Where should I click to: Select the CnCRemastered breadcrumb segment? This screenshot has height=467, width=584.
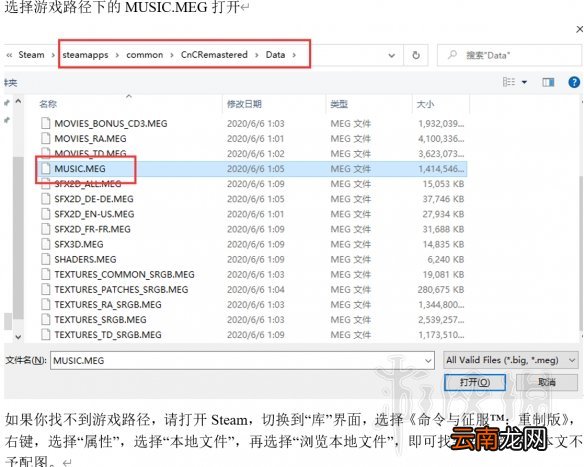click(x=214, y=55)
